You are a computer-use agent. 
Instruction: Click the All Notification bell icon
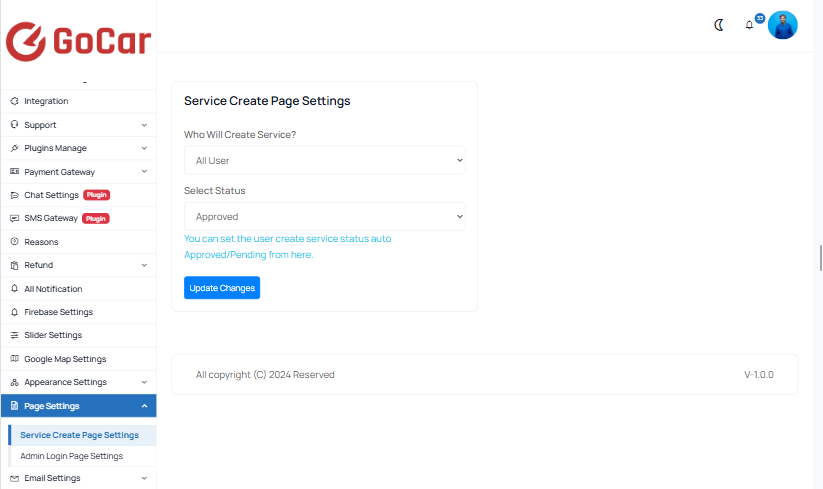click(14, 289)
